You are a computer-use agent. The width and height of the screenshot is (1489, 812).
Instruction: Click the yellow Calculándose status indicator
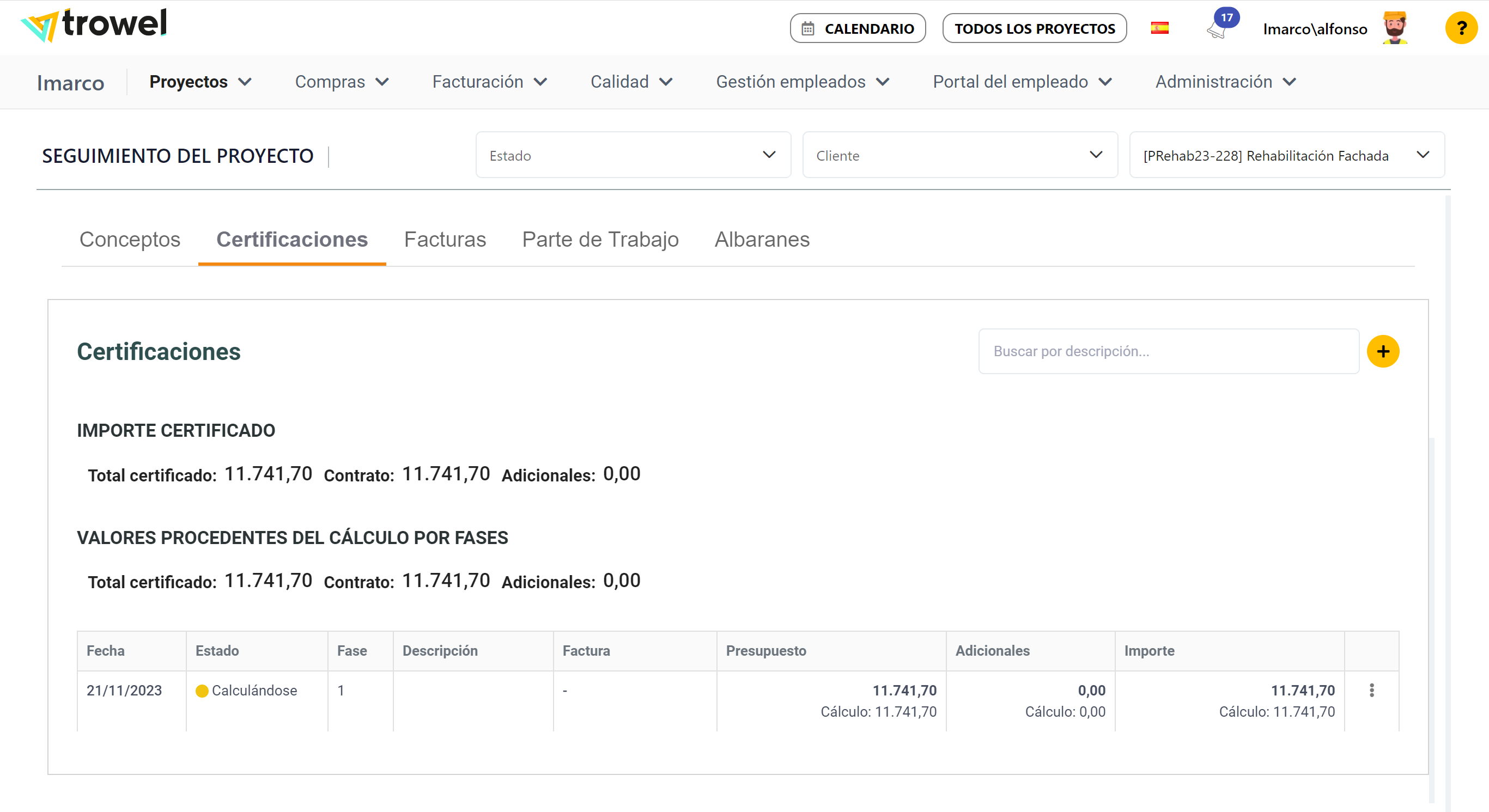coord(202,691)
